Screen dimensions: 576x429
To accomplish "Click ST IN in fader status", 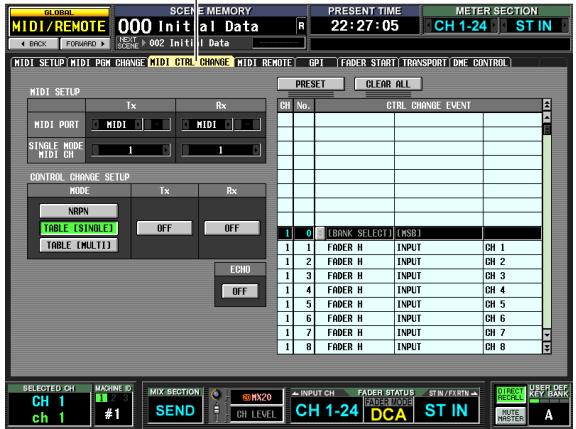I will pos(446,410).
